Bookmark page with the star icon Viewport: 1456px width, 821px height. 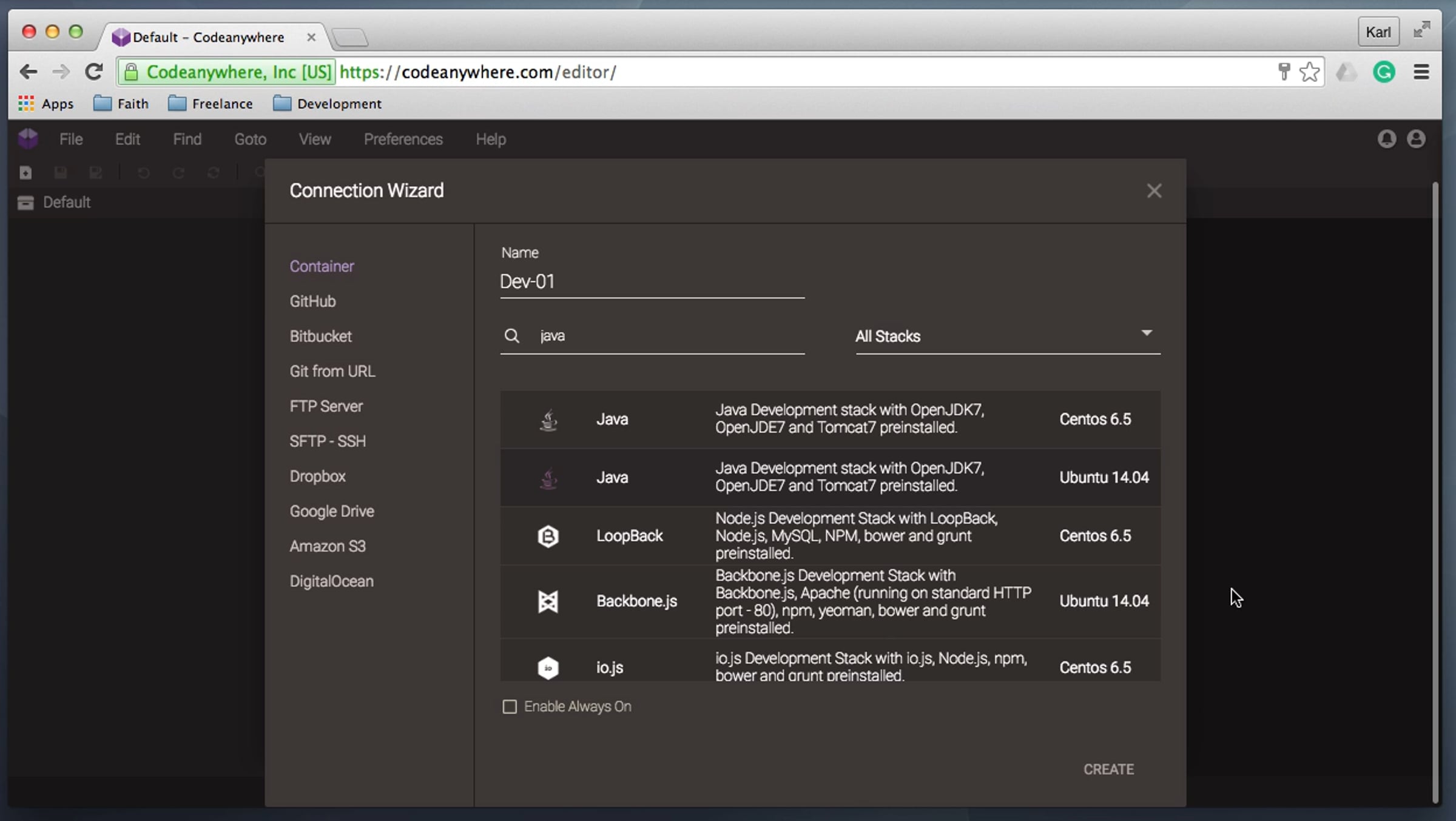pos(1309,72)
